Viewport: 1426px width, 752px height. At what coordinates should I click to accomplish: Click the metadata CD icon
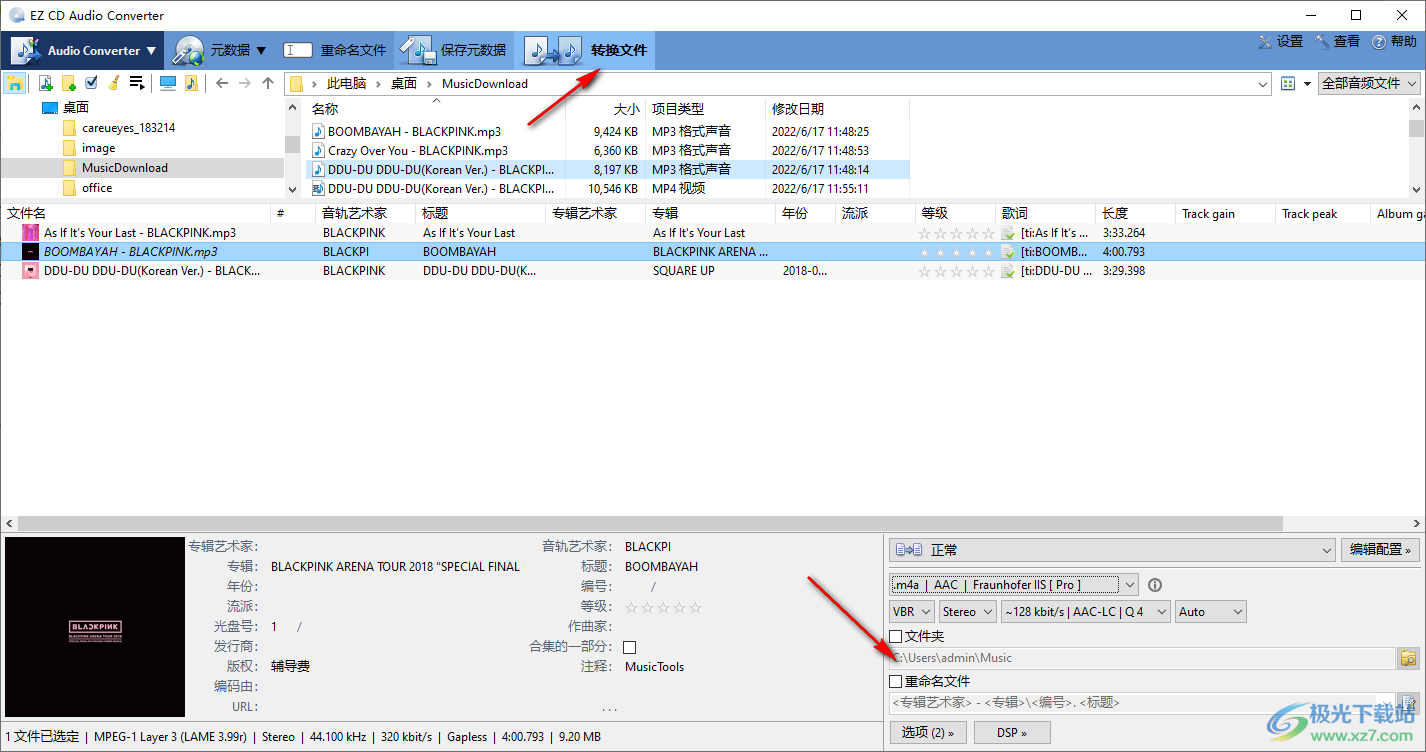188,50
